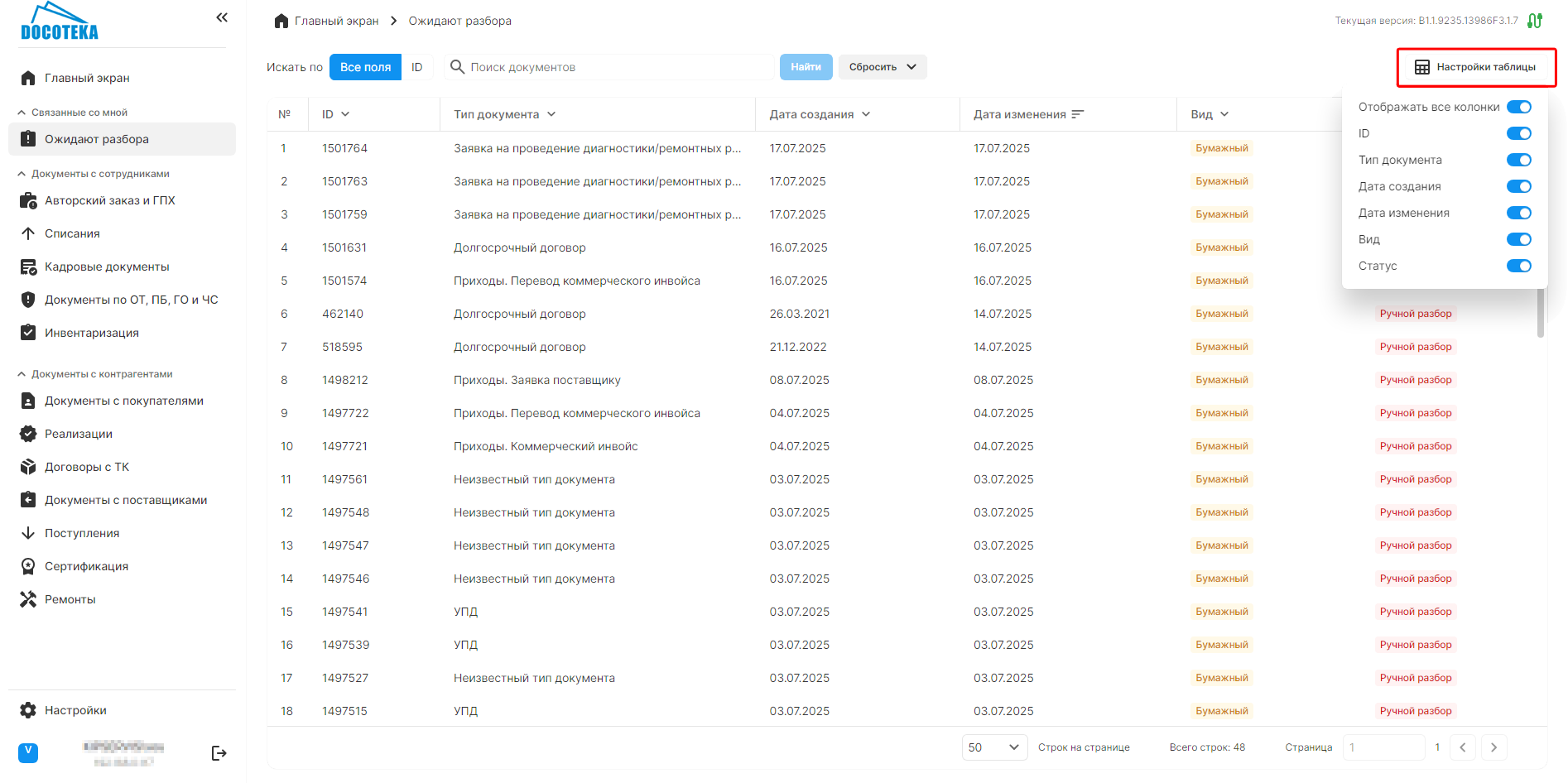The height and width of the screenshot is (783, 1568).
Task: Click the vertical table scrollbar
Action: tap(1540, 315)
